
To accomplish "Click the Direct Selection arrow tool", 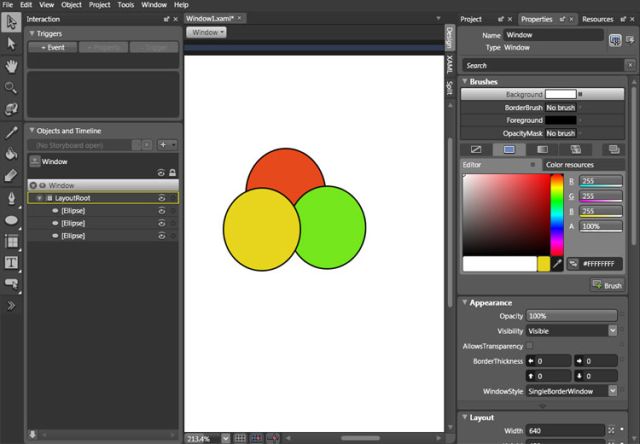I will coord(12,43).
